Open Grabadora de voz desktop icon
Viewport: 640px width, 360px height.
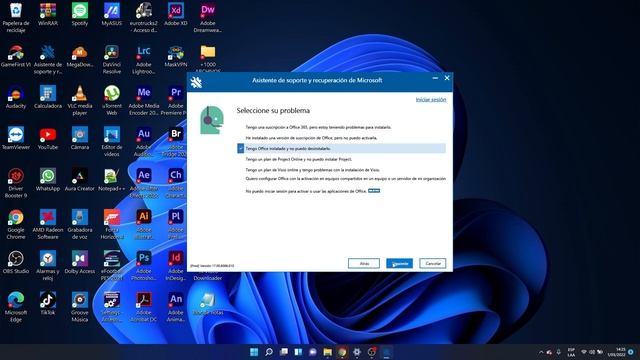pos(80,224)
